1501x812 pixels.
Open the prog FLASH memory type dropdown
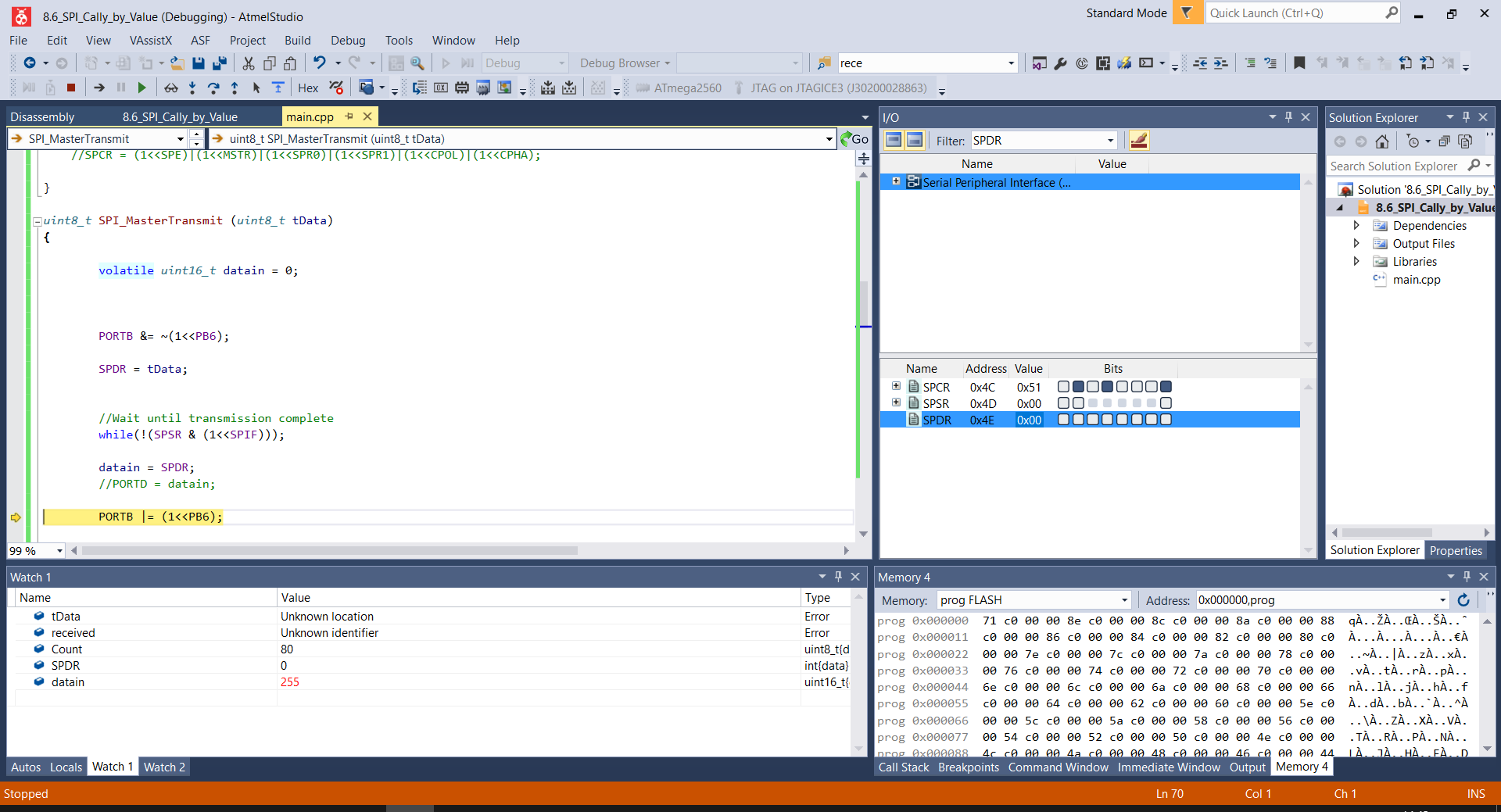(1124, 600)
